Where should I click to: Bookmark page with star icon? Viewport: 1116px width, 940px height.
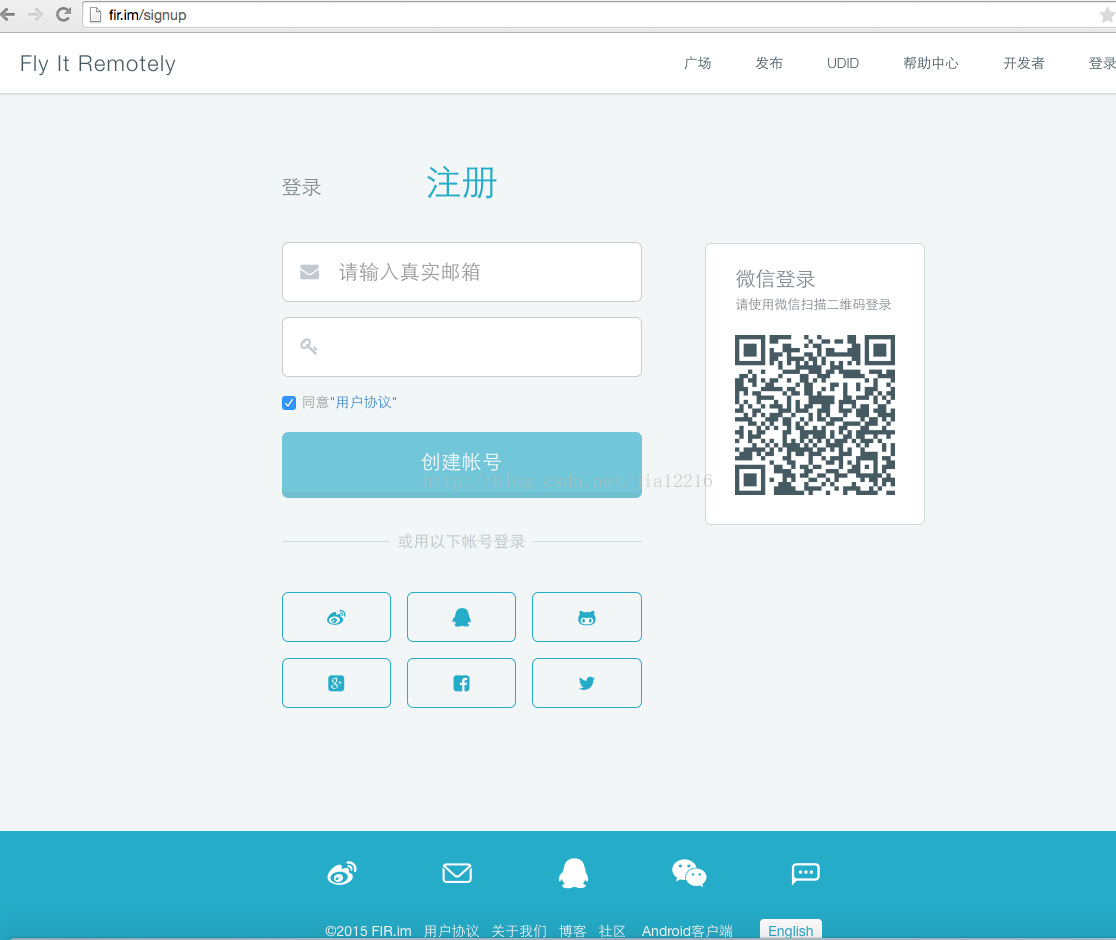tap(1107, 15)
